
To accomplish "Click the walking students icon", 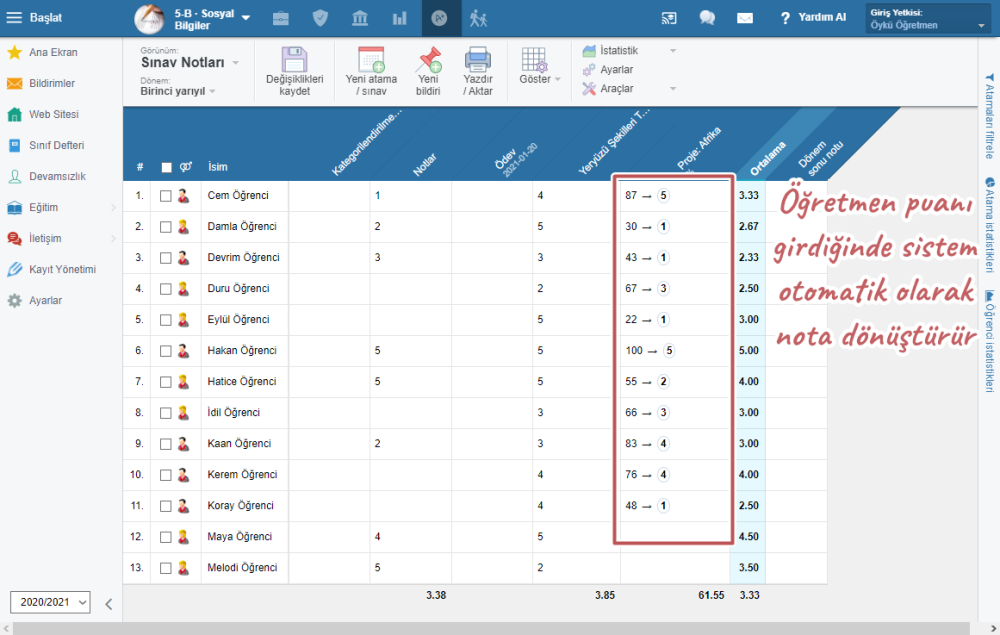I will point(478,18).
